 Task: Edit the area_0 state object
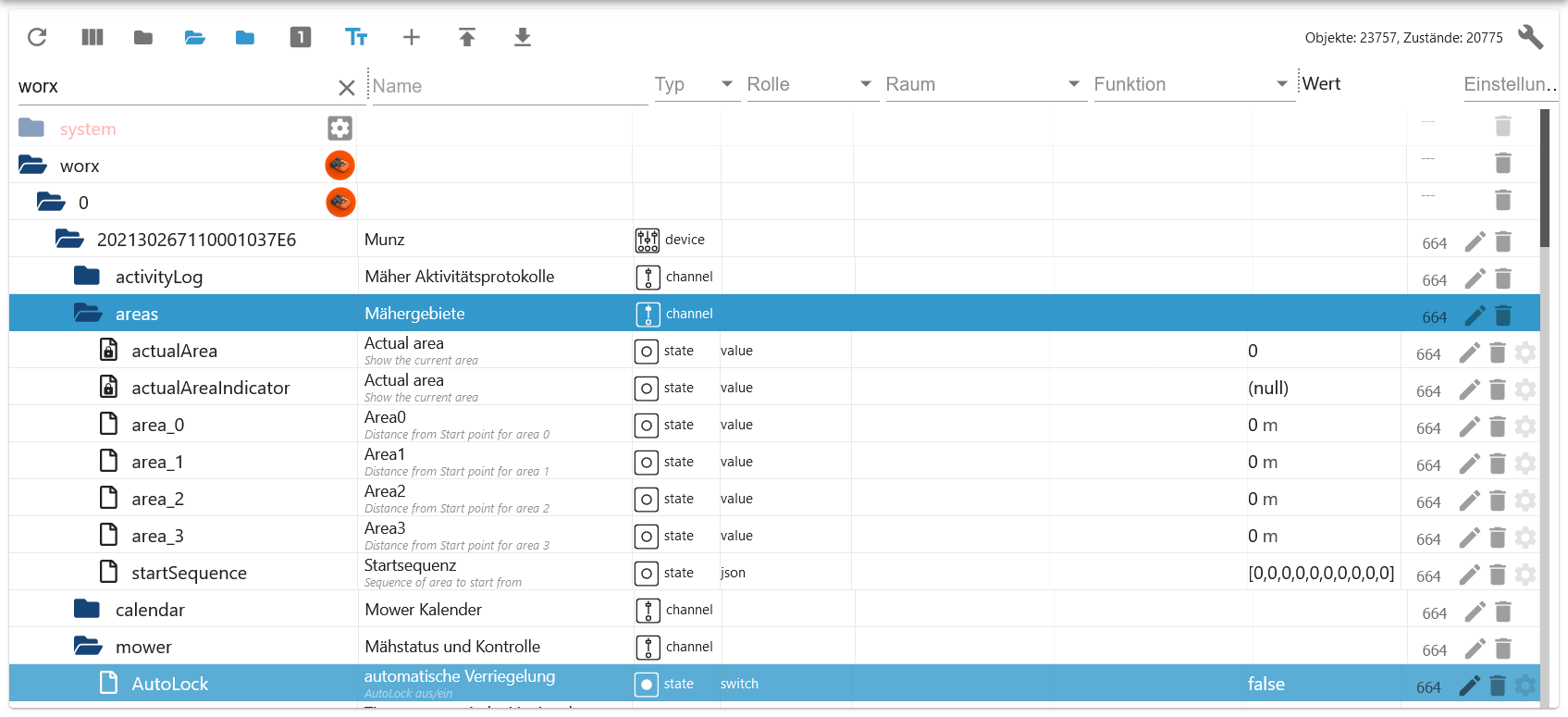point(1470,427)
